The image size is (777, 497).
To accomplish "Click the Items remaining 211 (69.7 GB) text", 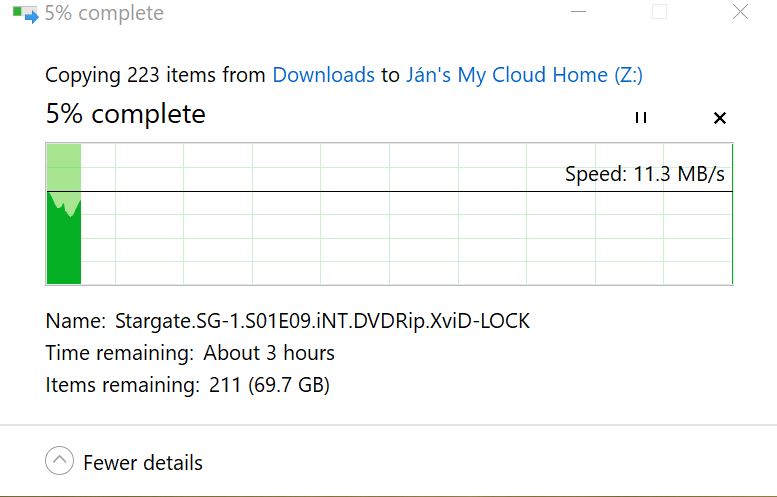I will (187, 385).
